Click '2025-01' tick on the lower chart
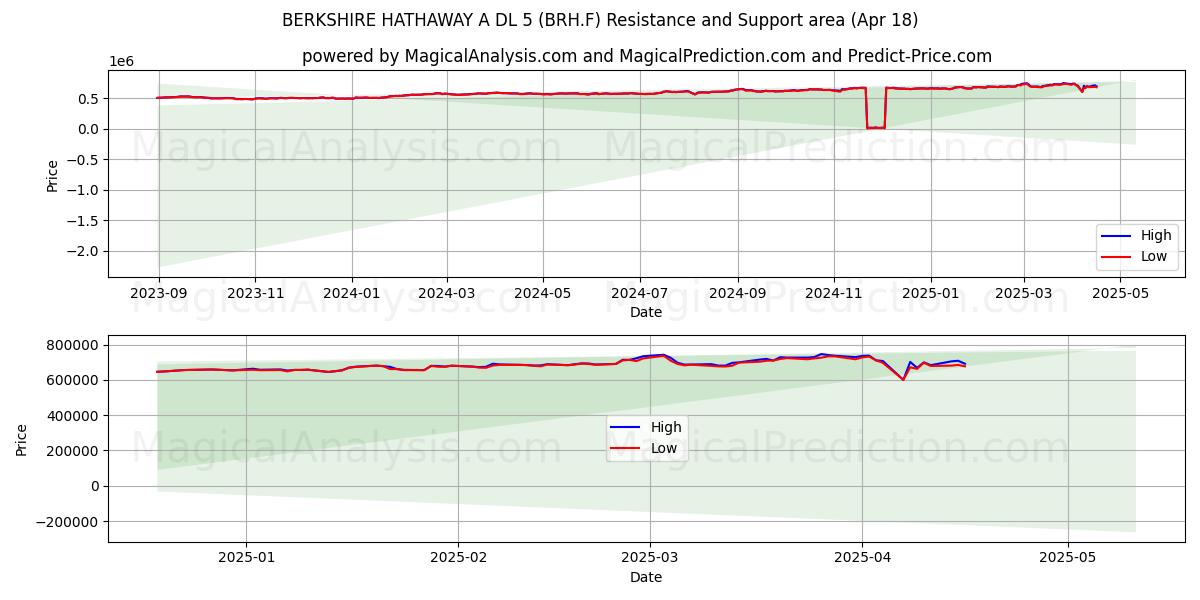 click(246, 559)
